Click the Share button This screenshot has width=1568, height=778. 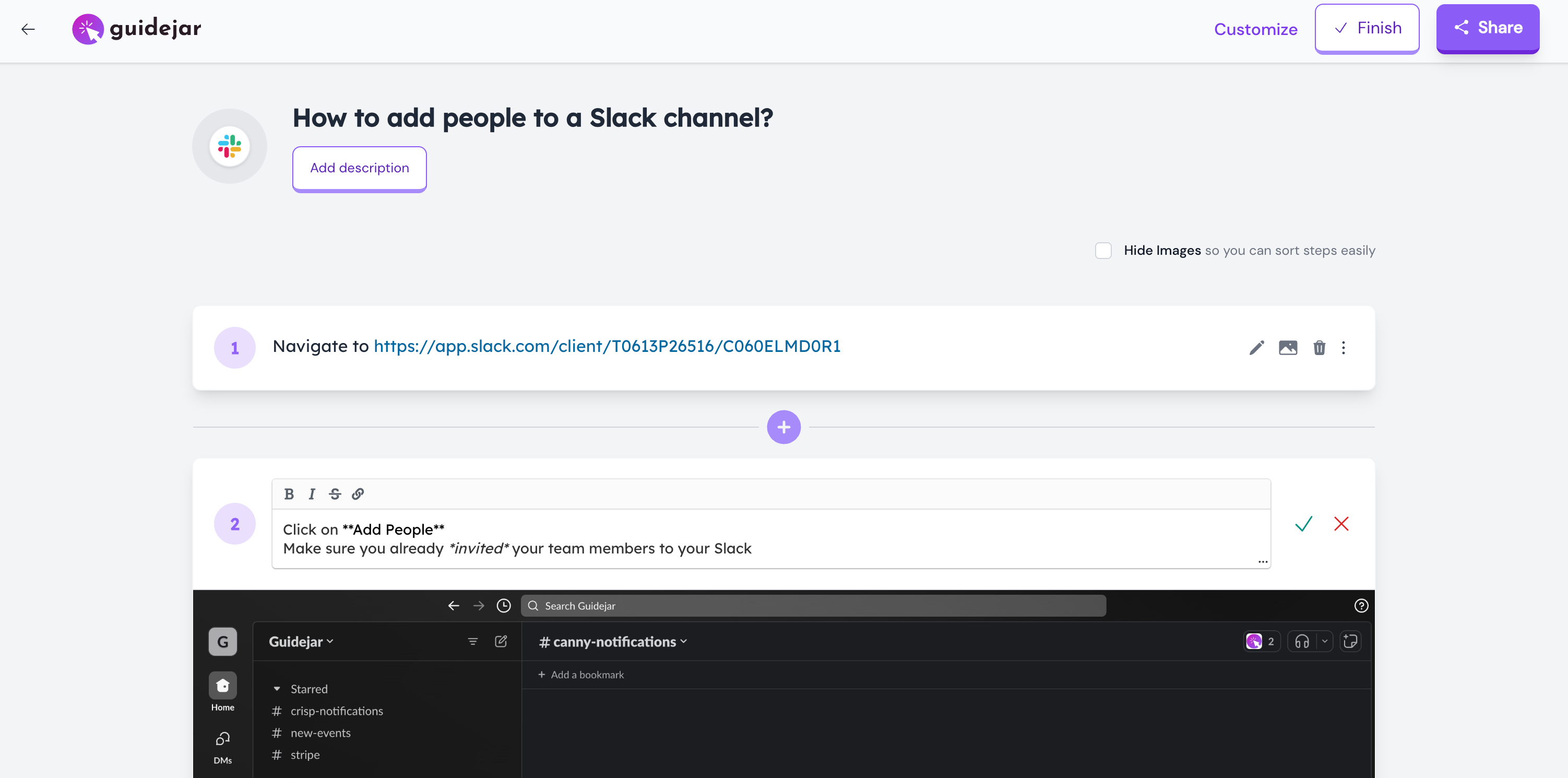1488,29
